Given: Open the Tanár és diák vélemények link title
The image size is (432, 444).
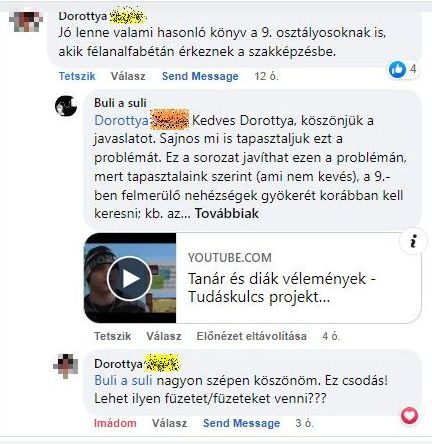Looking at the screenshot, I should pos(282,288).
